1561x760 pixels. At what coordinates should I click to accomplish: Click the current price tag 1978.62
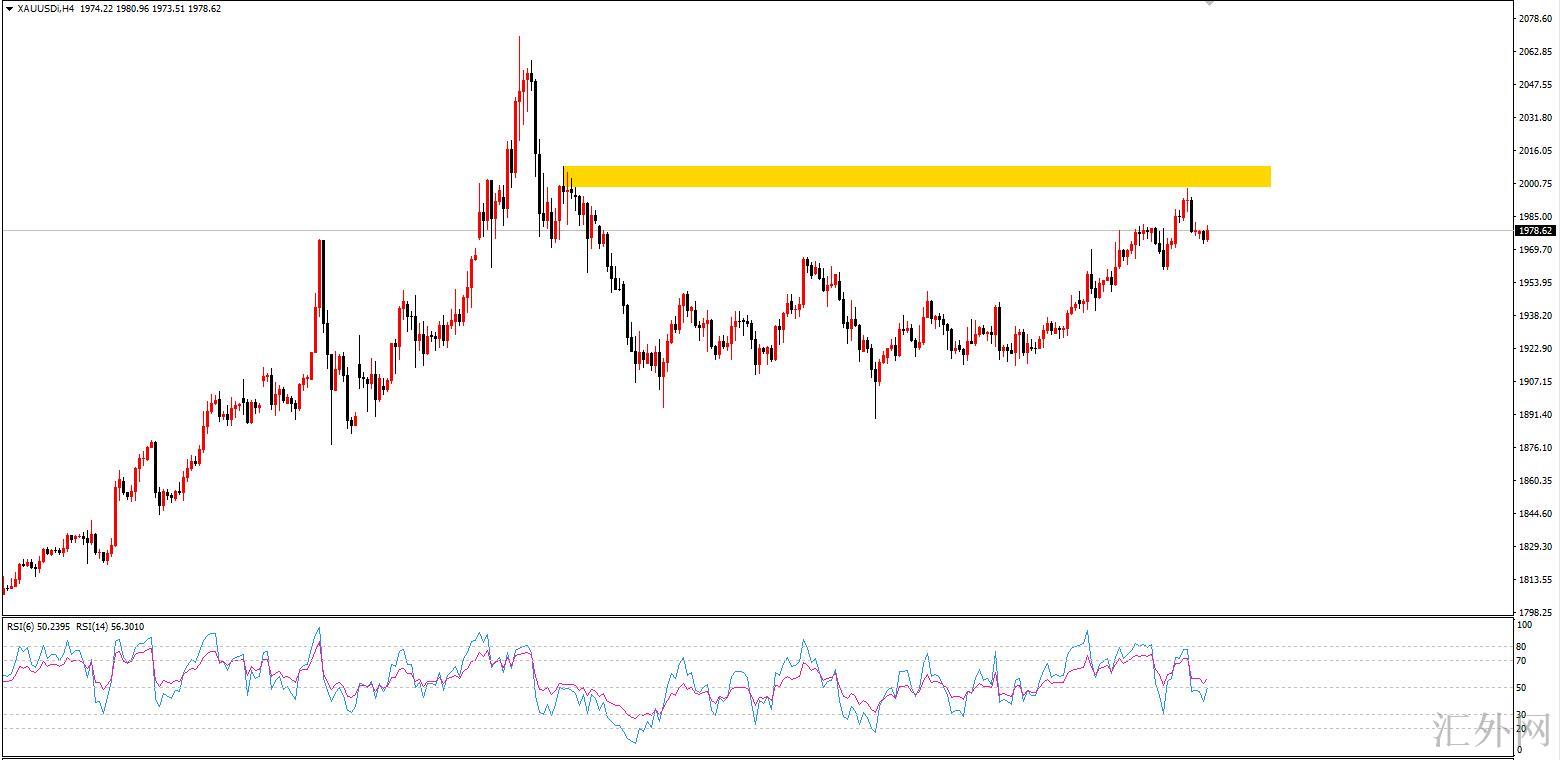point(1535,231)
